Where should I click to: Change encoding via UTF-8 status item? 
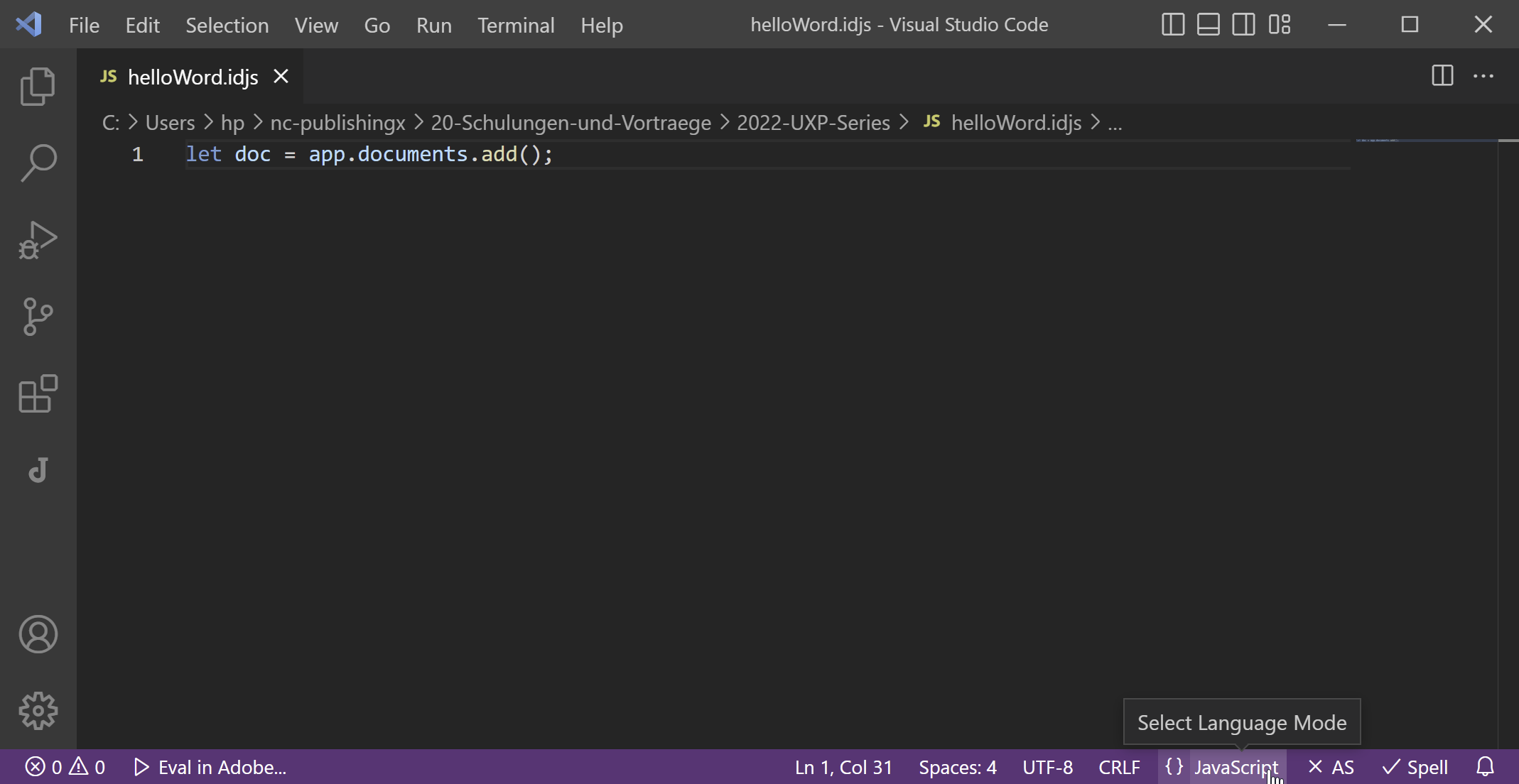pyautogui.click(x=1047, y=767)
